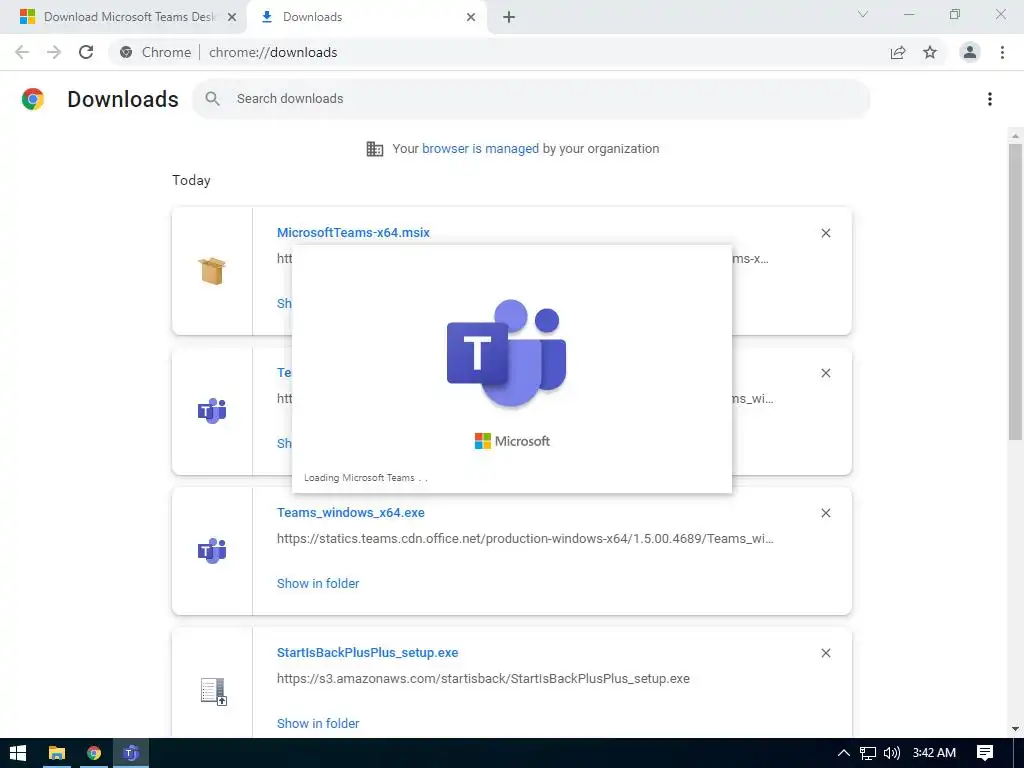Show Teams_windows_x64.exe in folder
The height and width of the screenshot is (768, 1024).
(318, 583)
